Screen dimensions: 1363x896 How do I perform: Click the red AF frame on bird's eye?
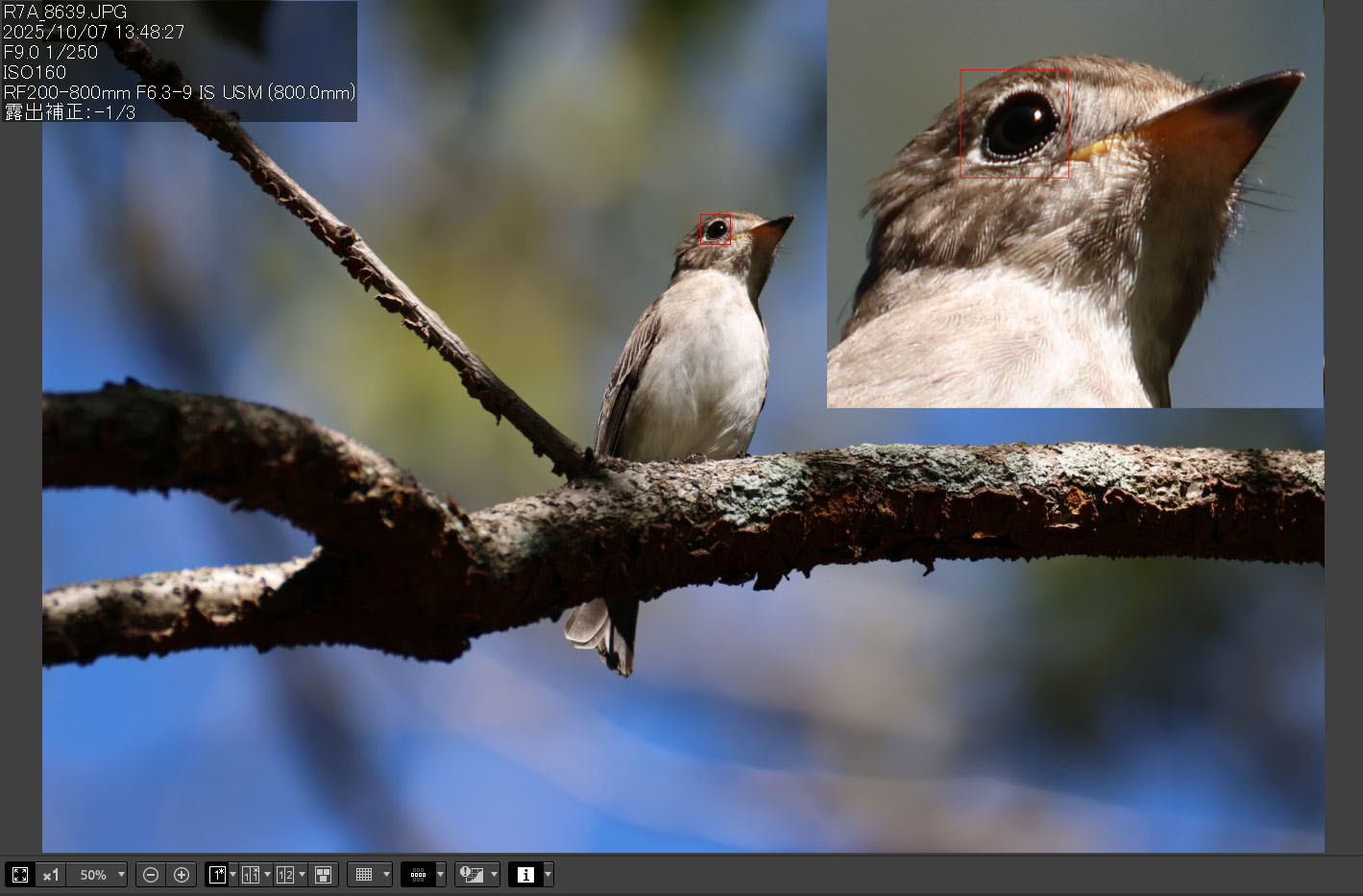(715, 230)
